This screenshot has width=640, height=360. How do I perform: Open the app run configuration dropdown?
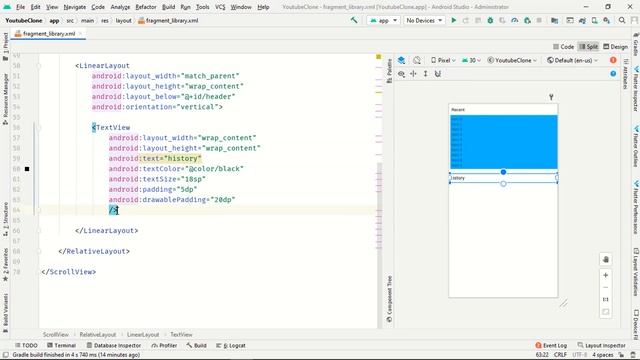tap(383, 20)
